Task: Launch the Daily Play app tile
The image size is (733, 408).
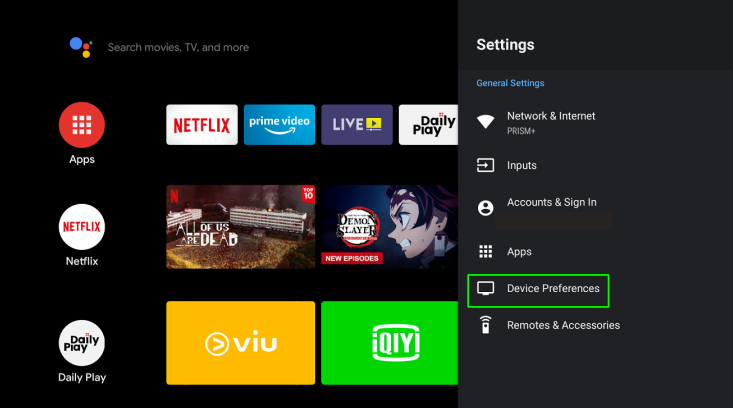Action: tap(428, 125)
